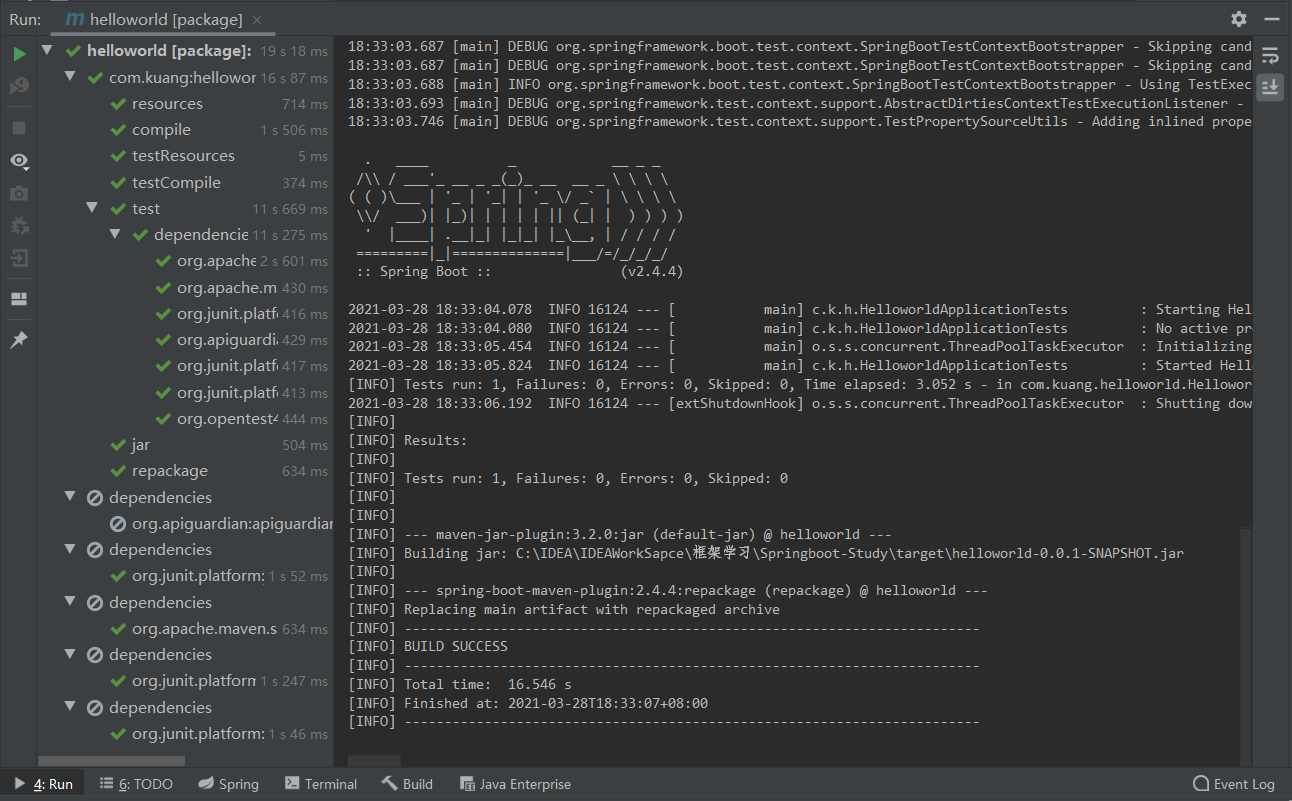The height and width of the screenshot is (801, 1292).
Task: Toggle scroll to end of console
Action: coord(1270,87)
